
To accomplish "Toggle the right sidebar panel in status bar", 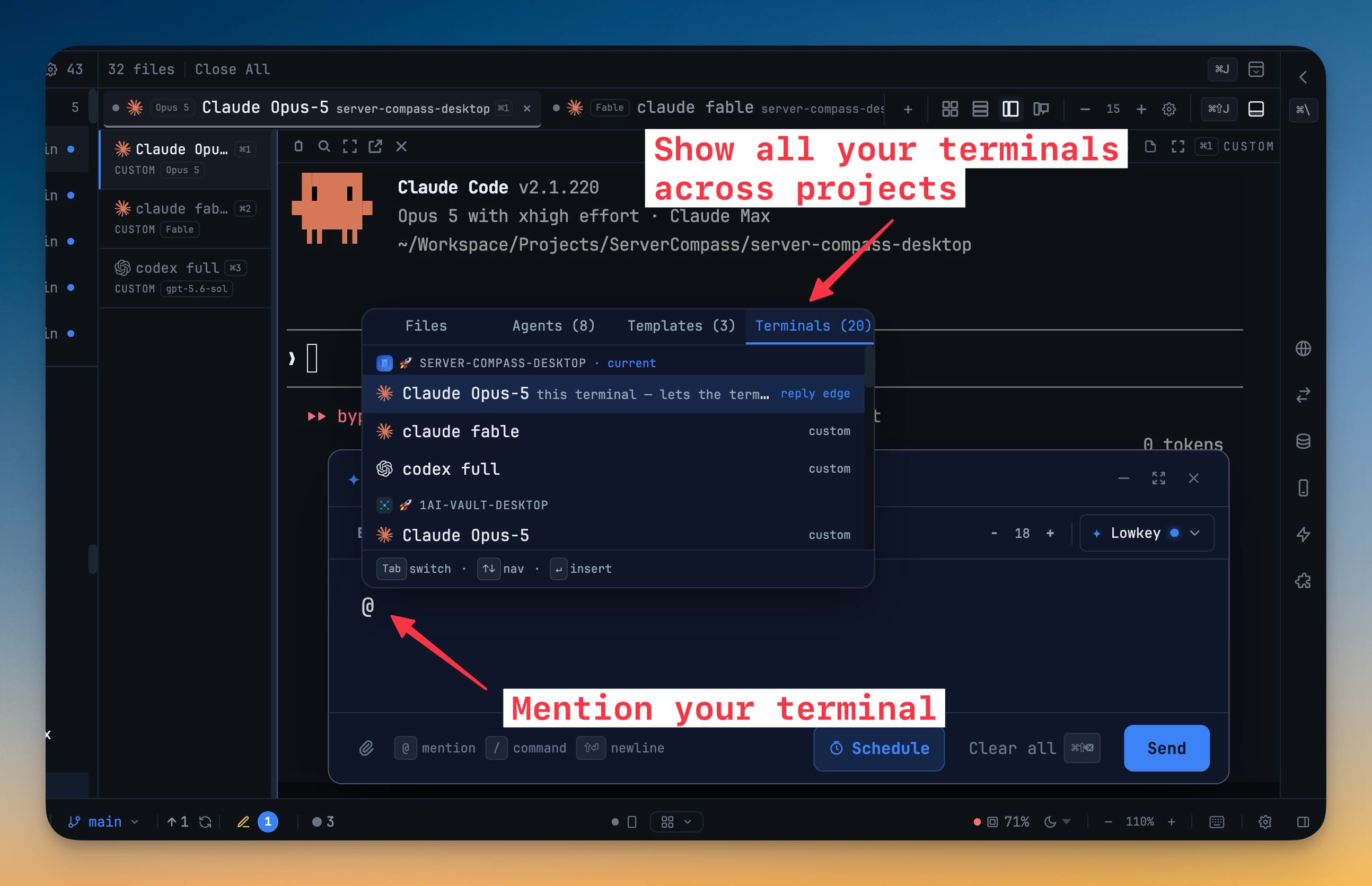I will pos(1303,821).
